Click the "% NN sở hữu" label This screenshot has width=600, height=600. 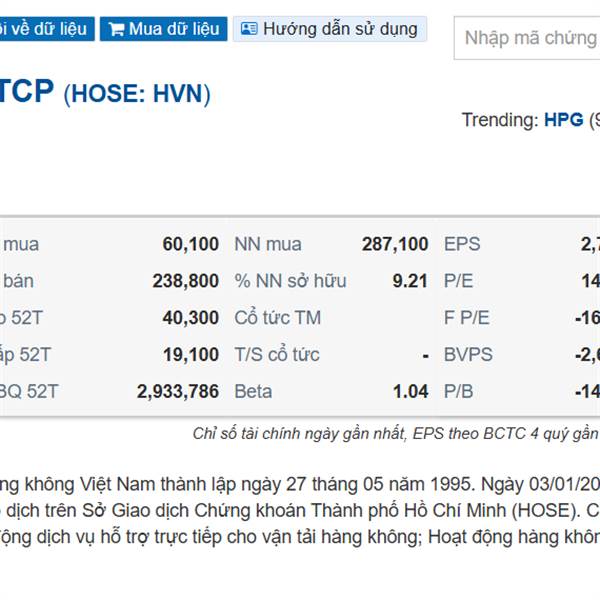[290, 281]
